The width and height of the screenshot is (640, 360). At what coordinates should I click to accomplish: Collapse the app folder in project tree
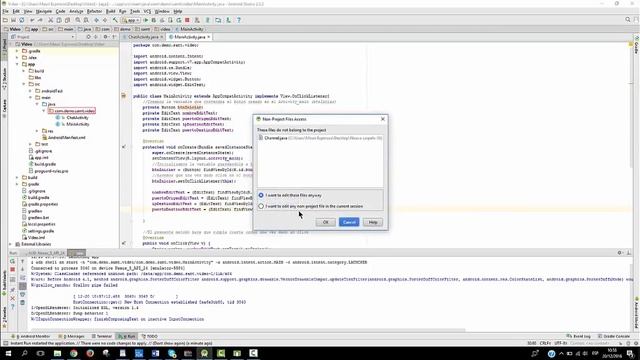[17, 64]
